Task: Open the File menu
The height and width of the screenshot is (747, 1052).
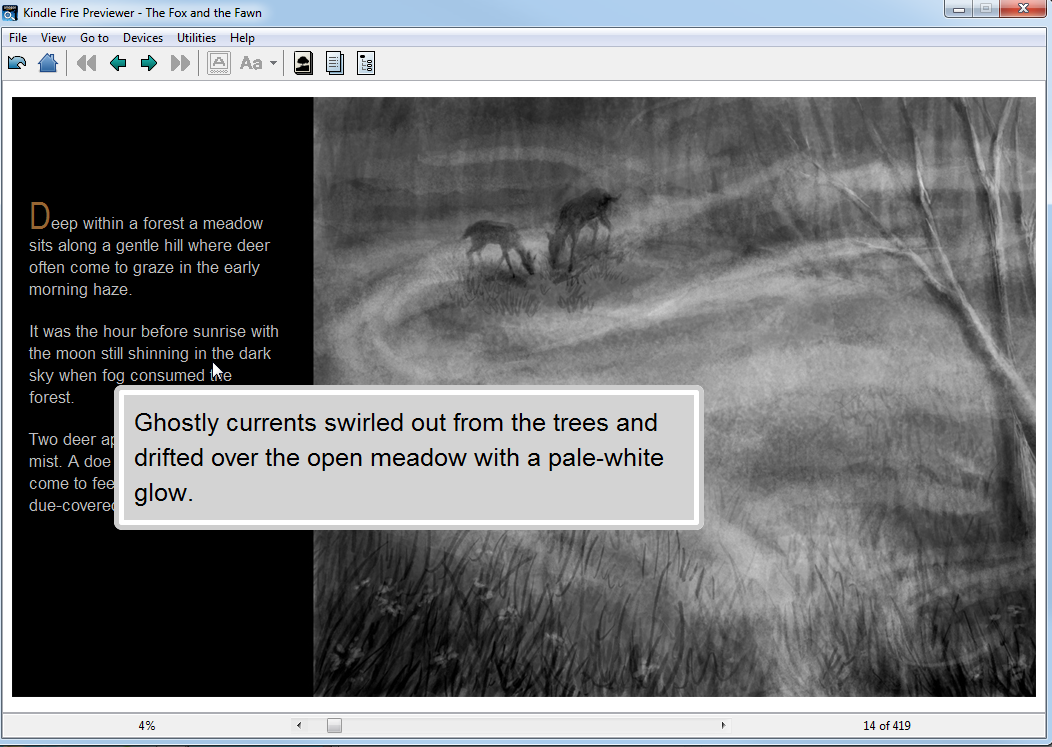Action: (18, 38)
